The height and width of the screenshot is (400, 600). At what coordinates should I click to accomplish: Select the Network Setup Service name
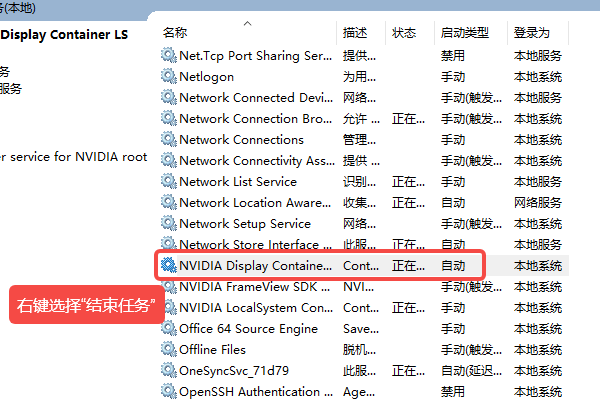(245, 224)
